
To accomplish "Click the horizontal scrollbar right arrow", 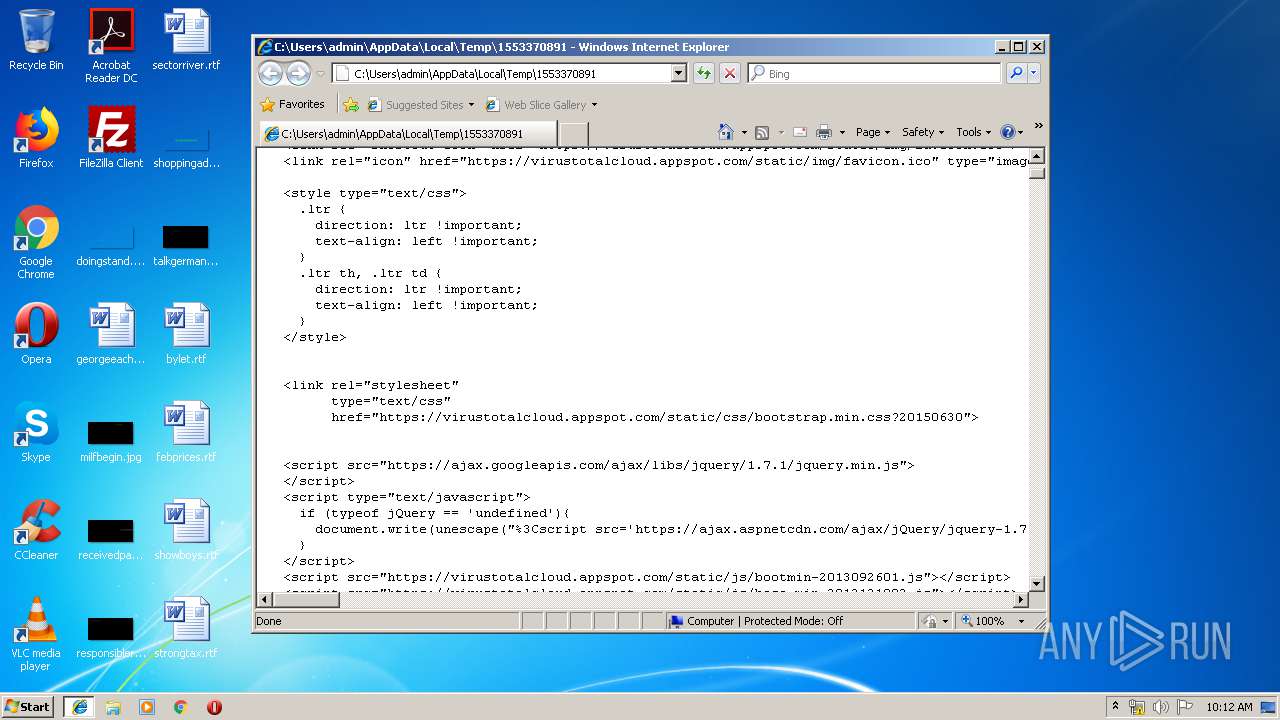I will (x=1021, y=599).
